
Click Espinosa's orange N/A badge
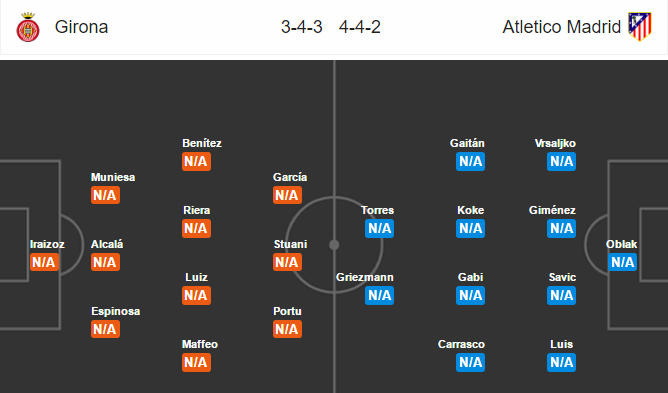point(105,329)
